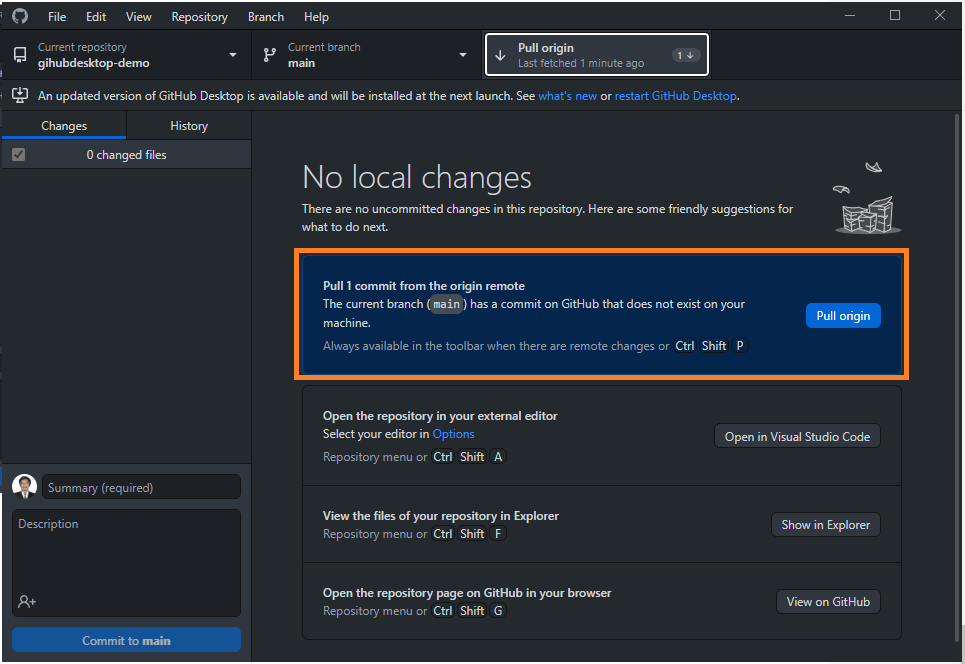Switch to the Changes tab

click(64, 126)
